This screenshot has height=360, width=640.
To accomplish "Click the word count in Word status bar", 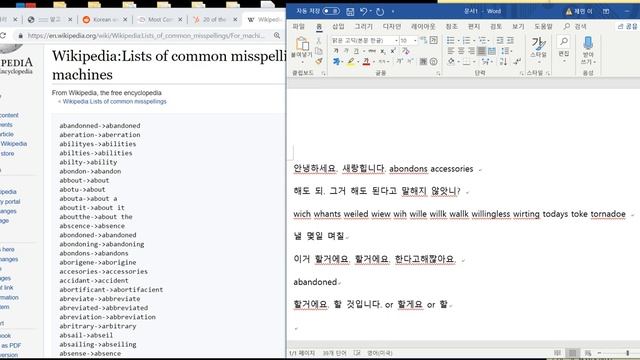I will click(x=334, y=353).
